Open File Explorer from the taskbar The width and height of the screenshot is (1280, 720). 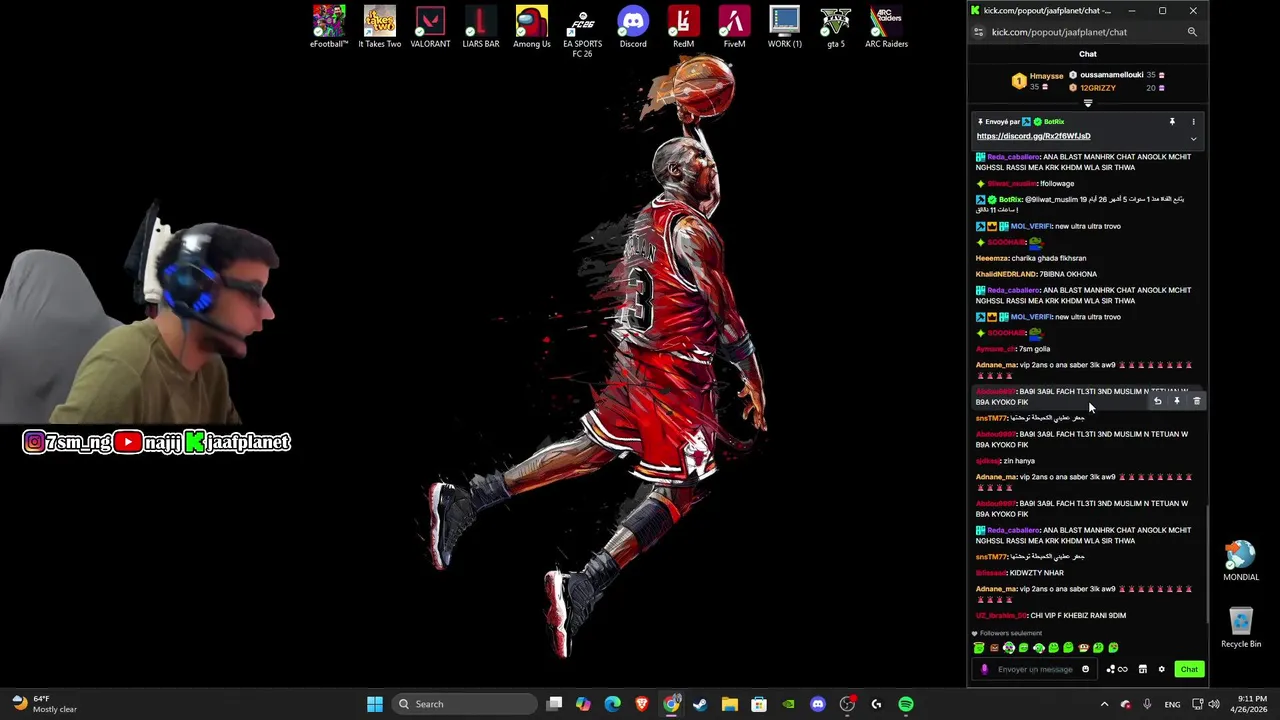(729, 704)
